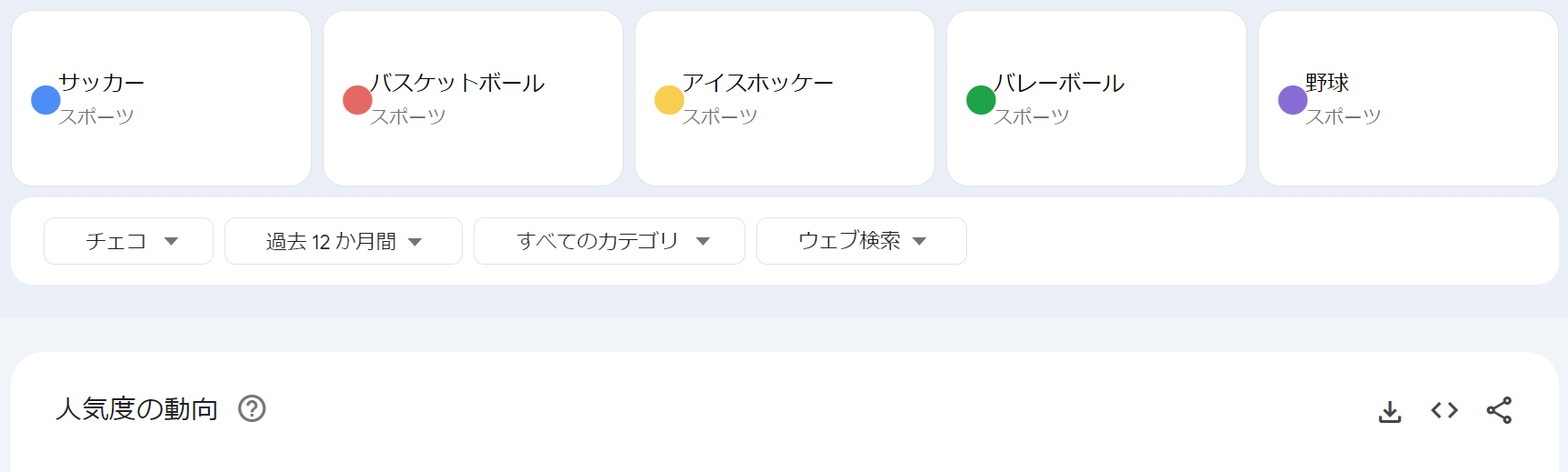Open the チェコ region dropdown

[x=128, y=241]
